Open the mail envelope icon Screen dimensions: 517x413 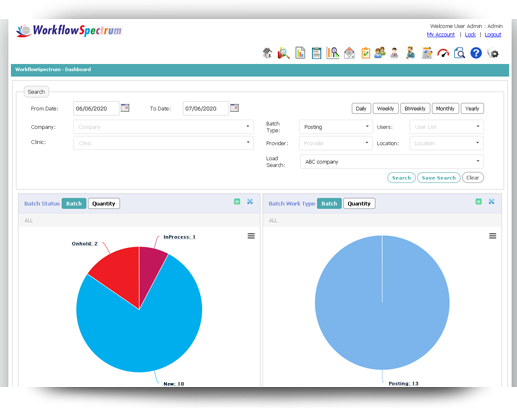coord(349,53)
